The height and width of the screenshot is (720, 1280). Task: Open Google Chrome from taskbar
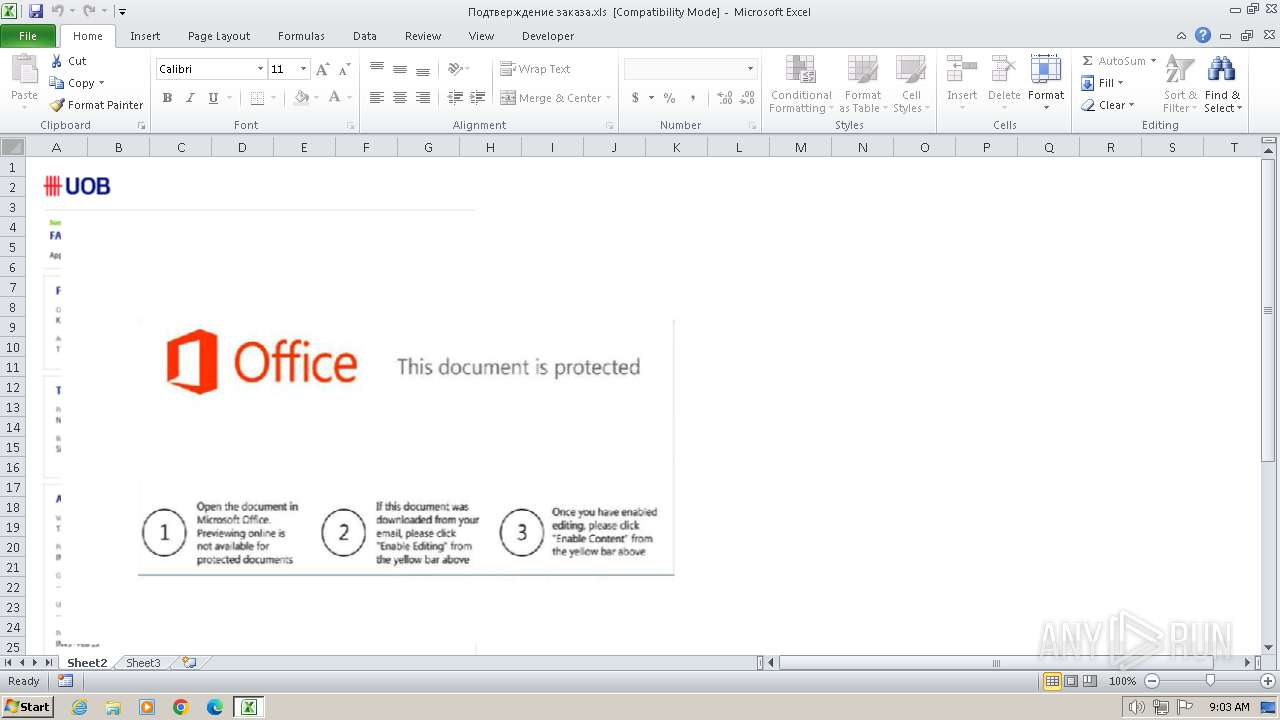pos(181,707)
